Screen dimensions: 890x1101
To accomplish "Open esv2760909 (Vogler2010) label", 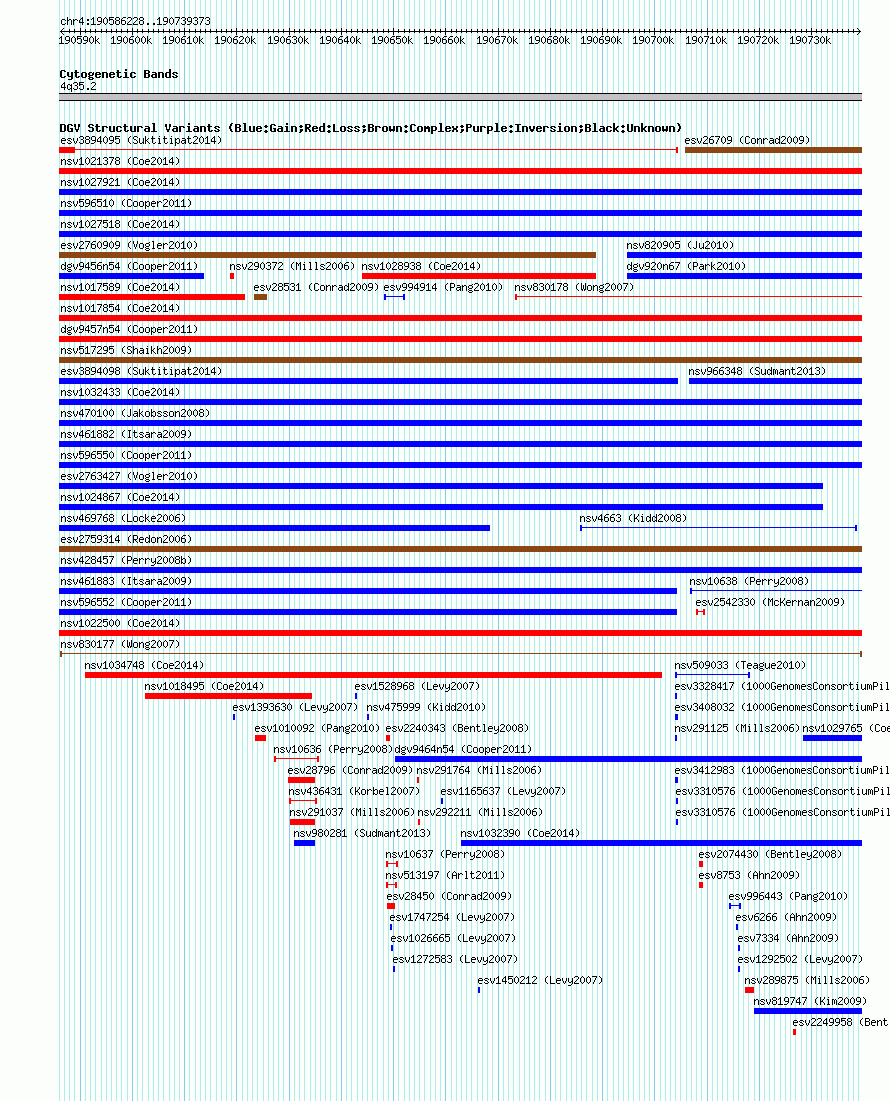I will tap(129, 246).
